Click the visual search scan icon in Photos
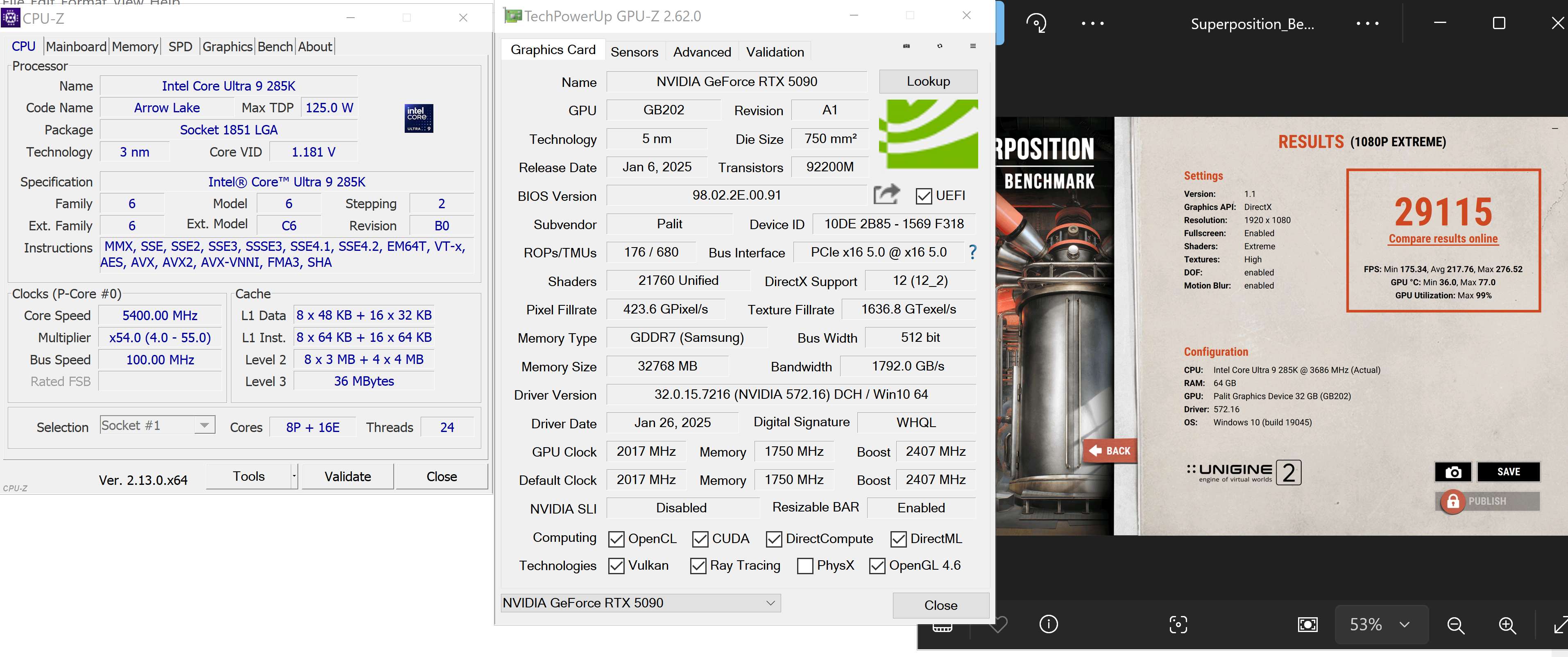Screen dimensions: 1568x657 (x=1178, y=624)
